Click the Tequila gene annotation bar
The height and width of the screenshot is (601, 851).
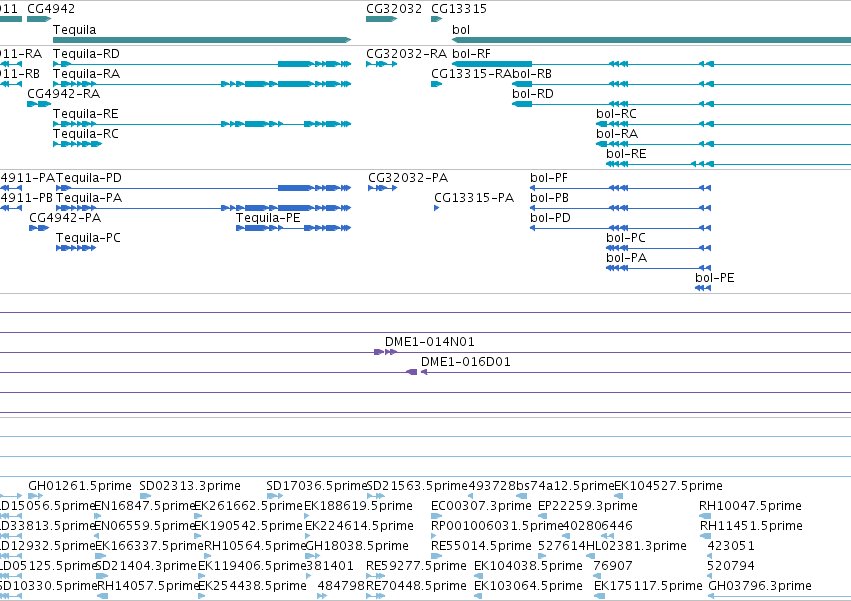pos(202,40)
